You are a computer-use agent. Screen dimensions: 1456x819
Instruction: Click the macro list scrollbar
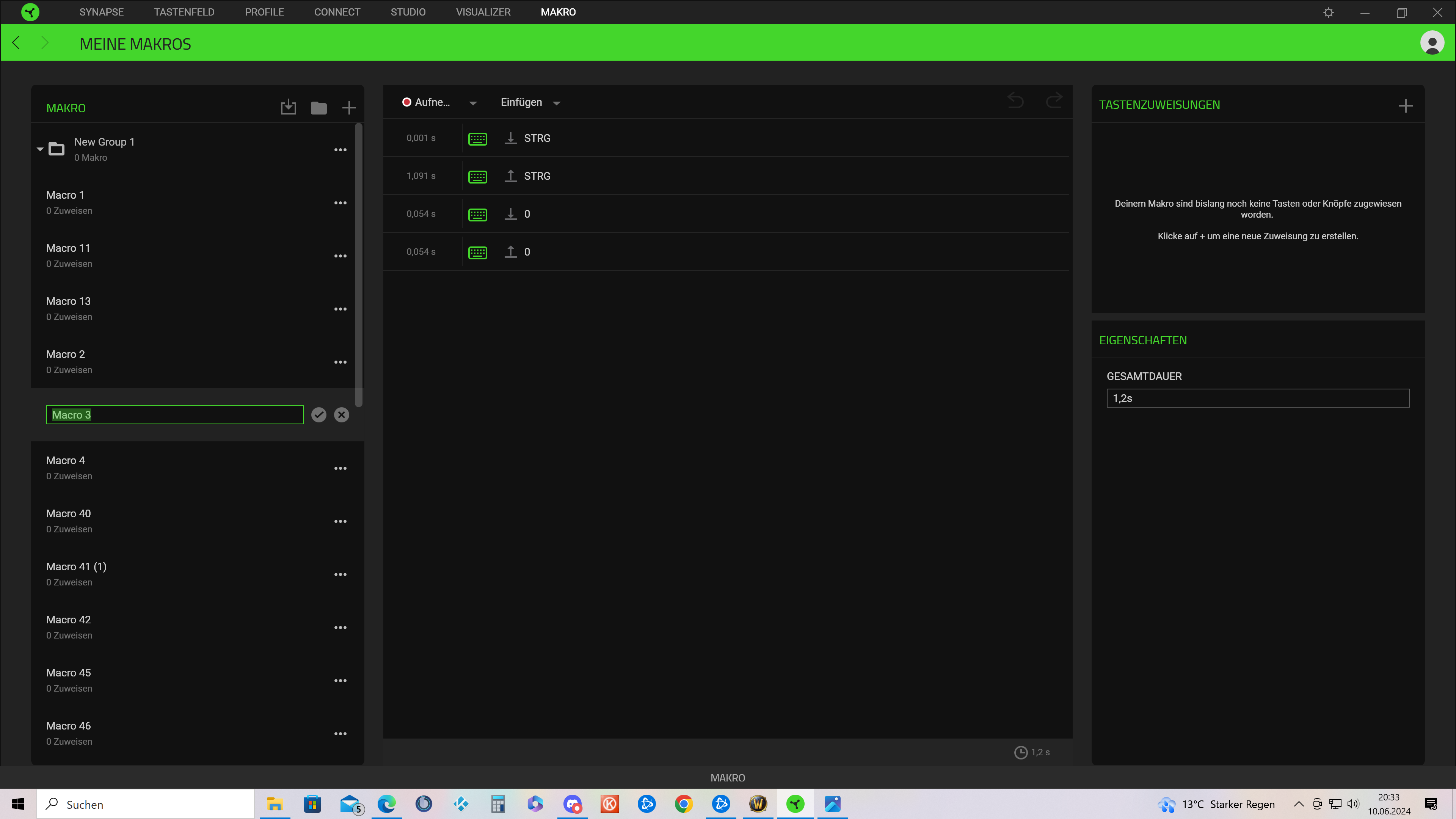pyautogui.click(x=358, y=265)
